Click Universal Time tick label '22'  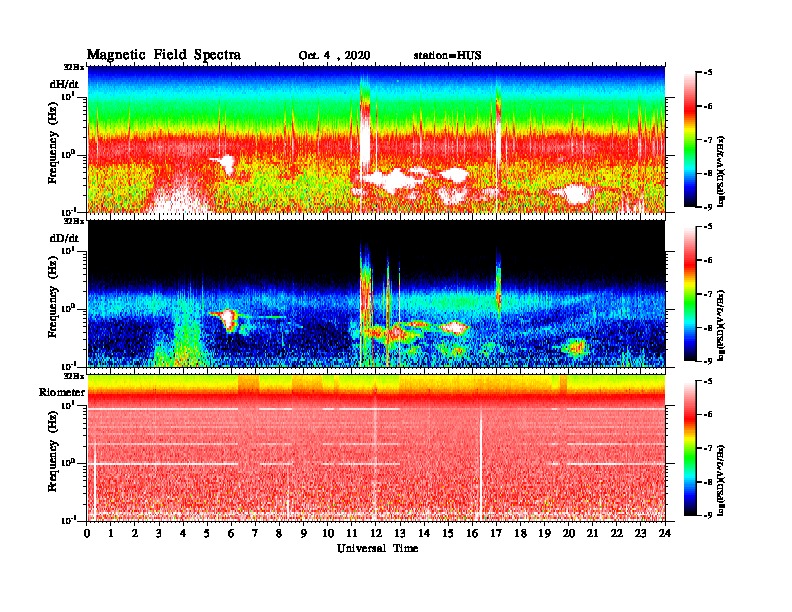[x=617, y=533]
